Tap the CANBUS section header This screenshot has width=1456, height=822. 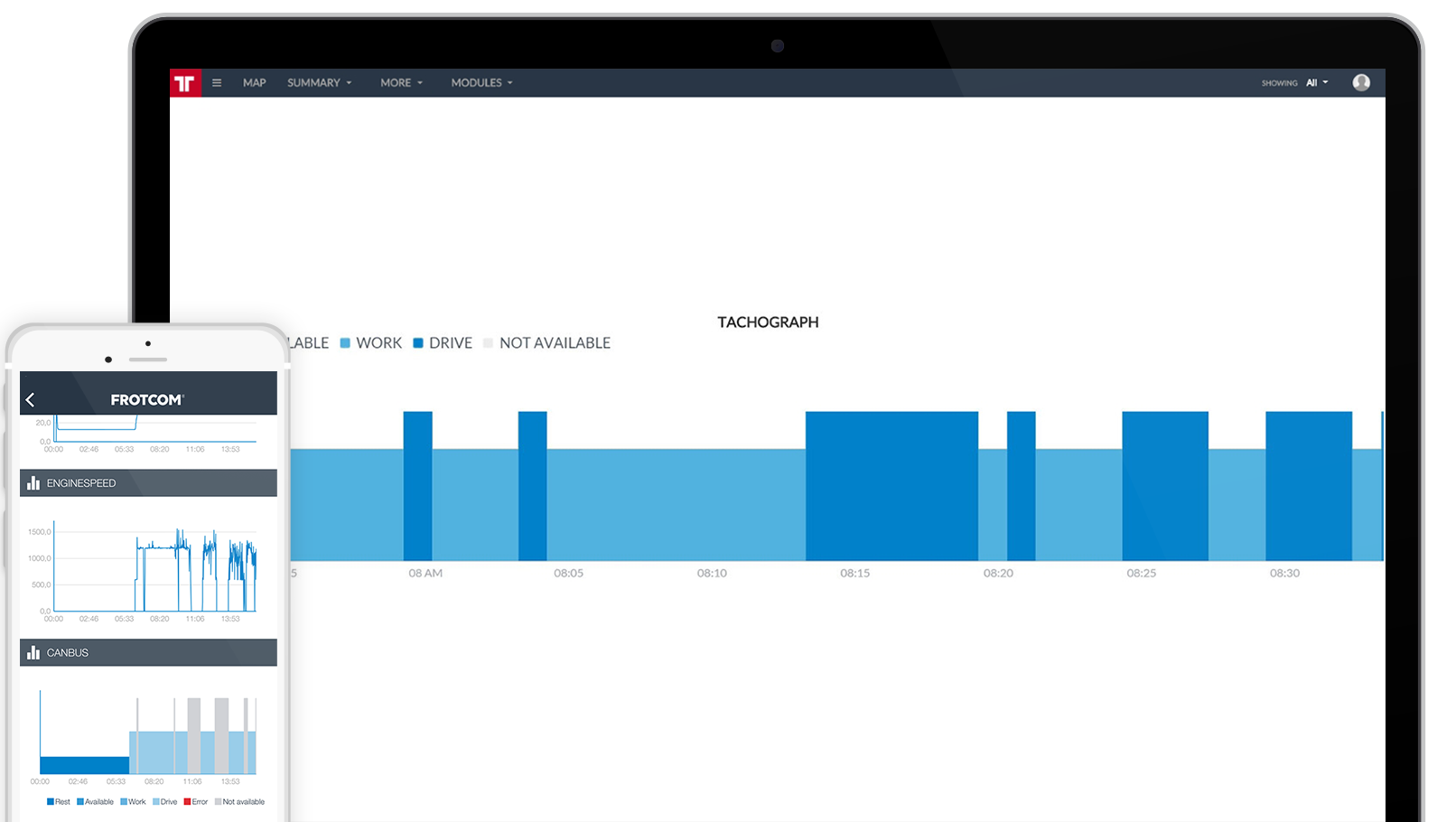(148, 652)
